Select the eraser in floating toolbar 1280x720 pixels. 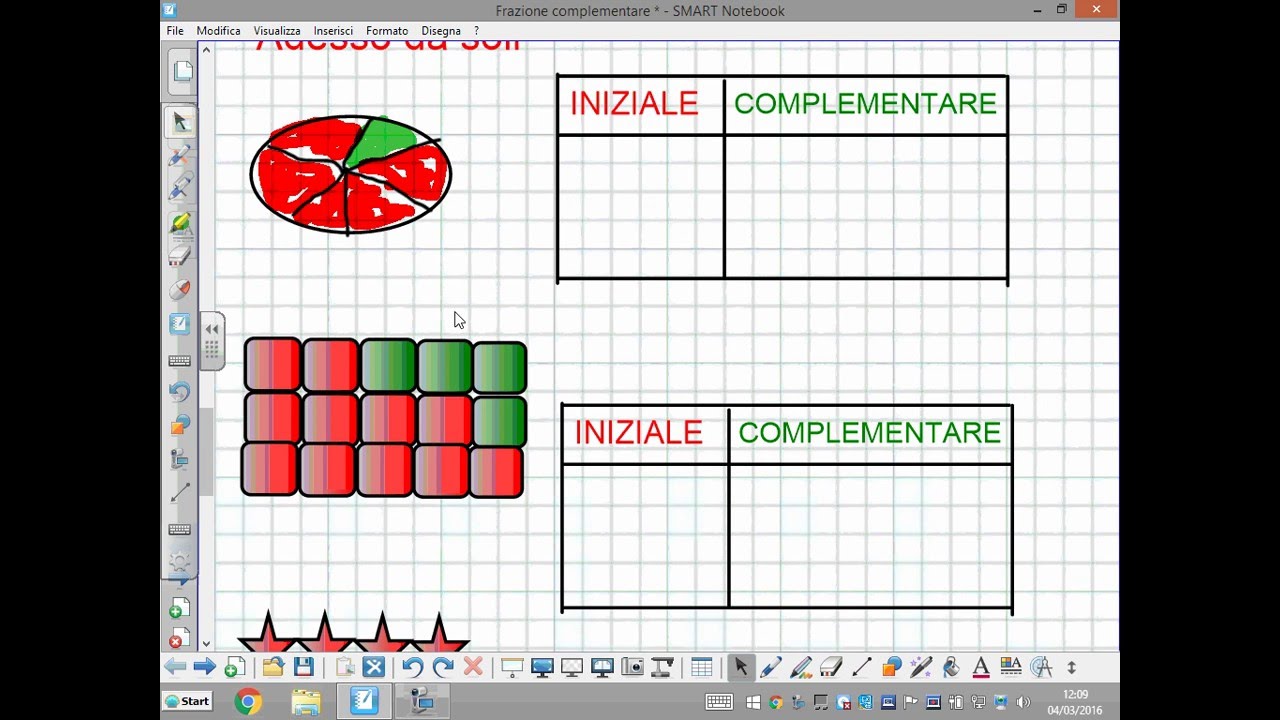tap(180, 256)
